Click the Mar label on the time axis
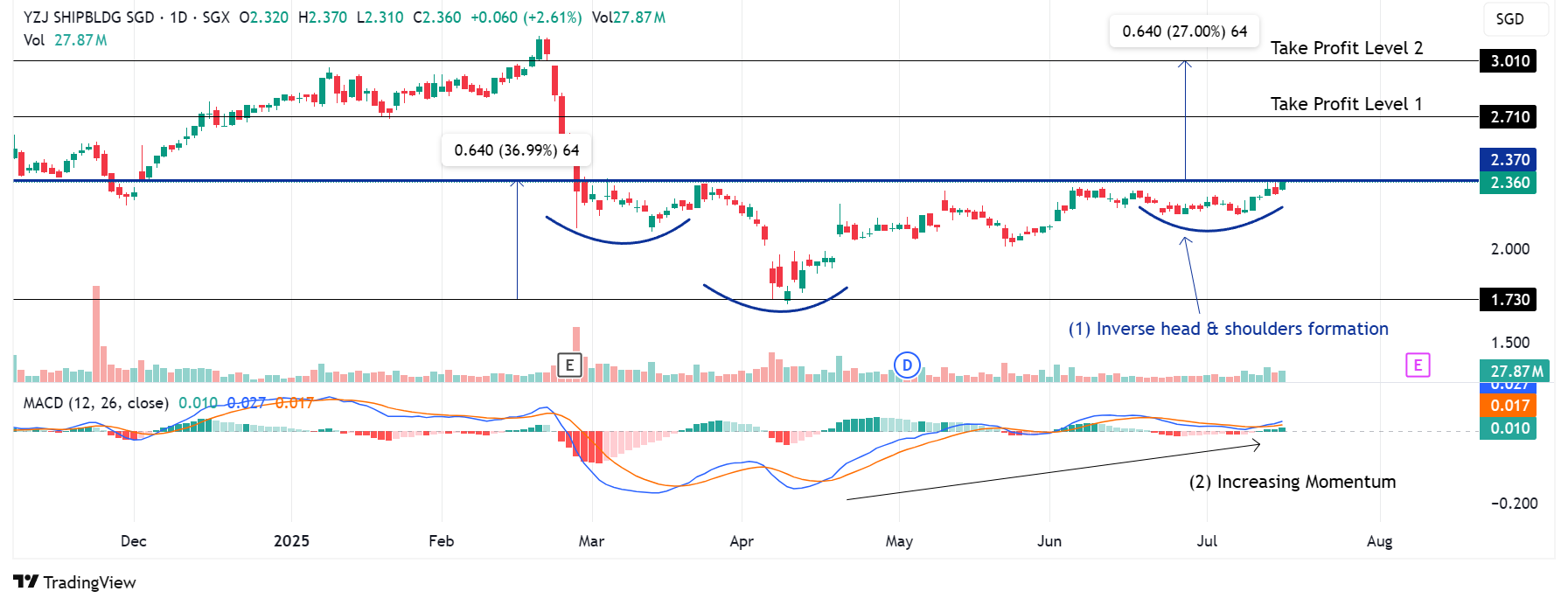This screenshot has width=1568, height=605. tap(591, 541)
